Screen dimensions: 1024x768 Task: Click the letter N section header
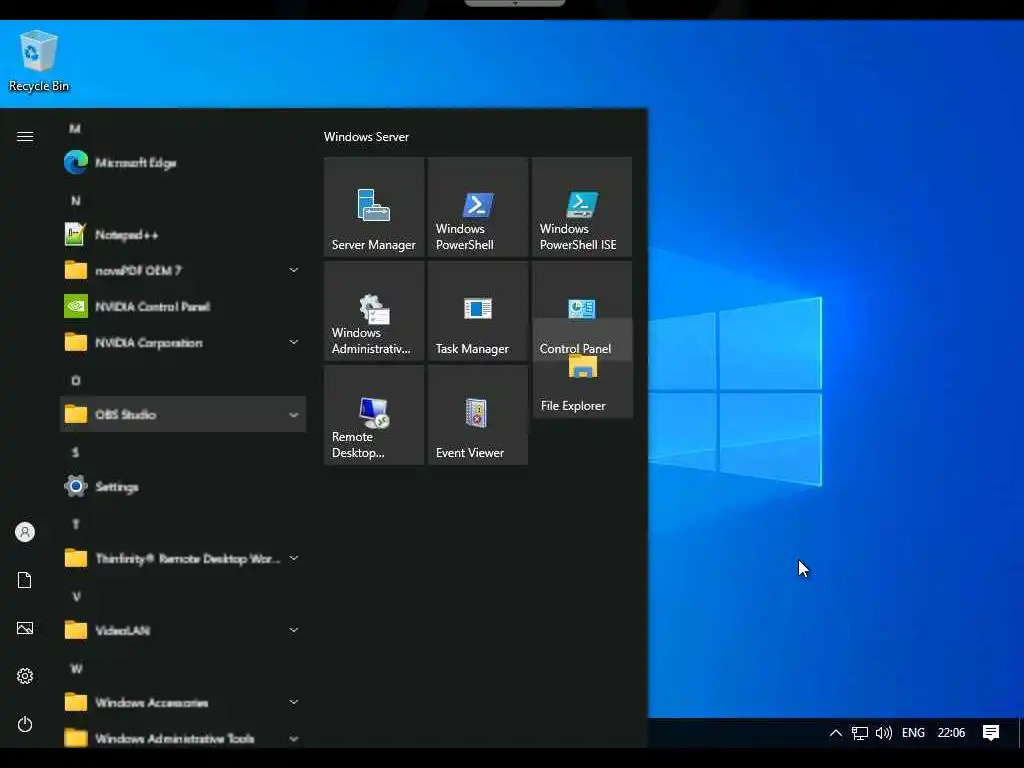point(76,200)
